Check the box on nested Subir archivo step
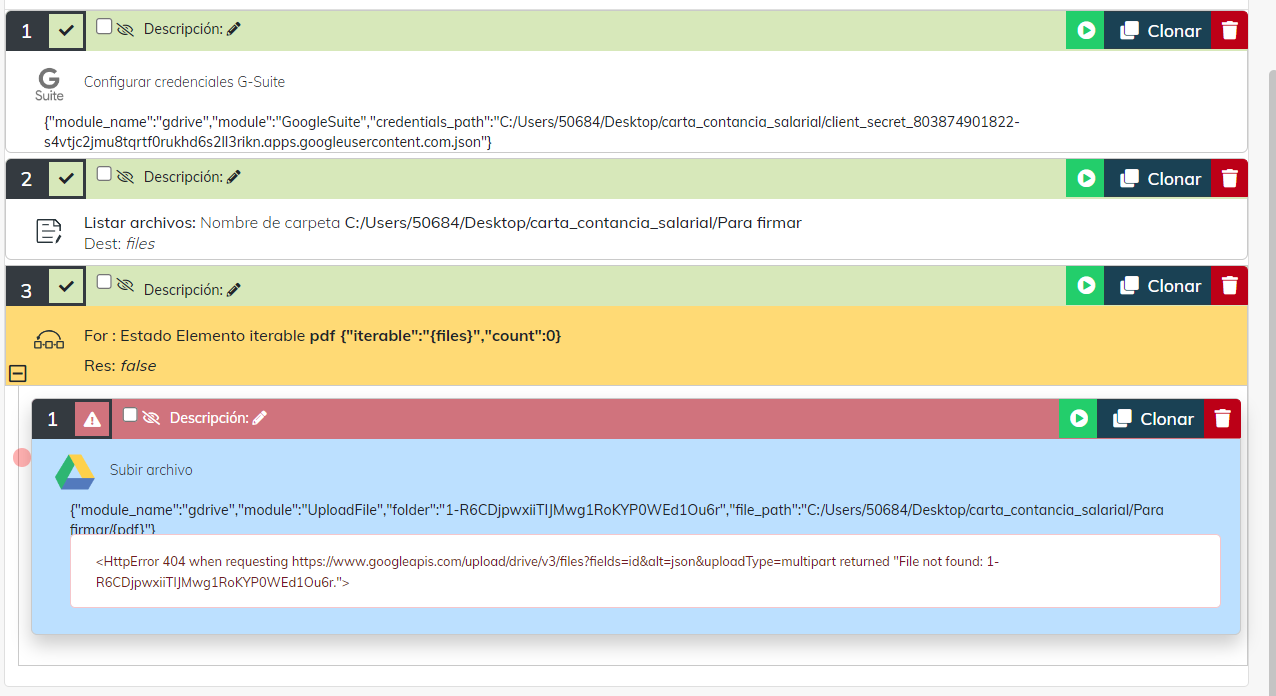The image size is (1276, 696). pos(130,414)
